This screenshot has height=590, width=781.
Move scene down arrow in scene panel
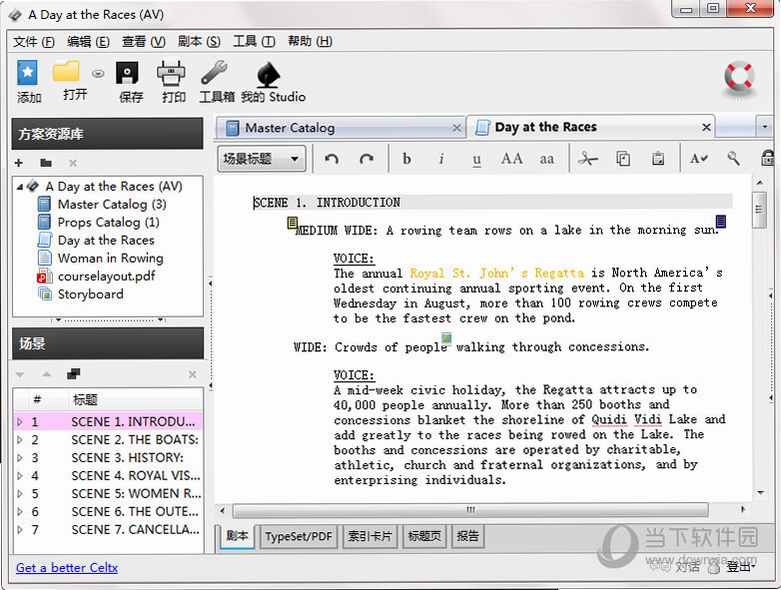[x=20, y=374]
